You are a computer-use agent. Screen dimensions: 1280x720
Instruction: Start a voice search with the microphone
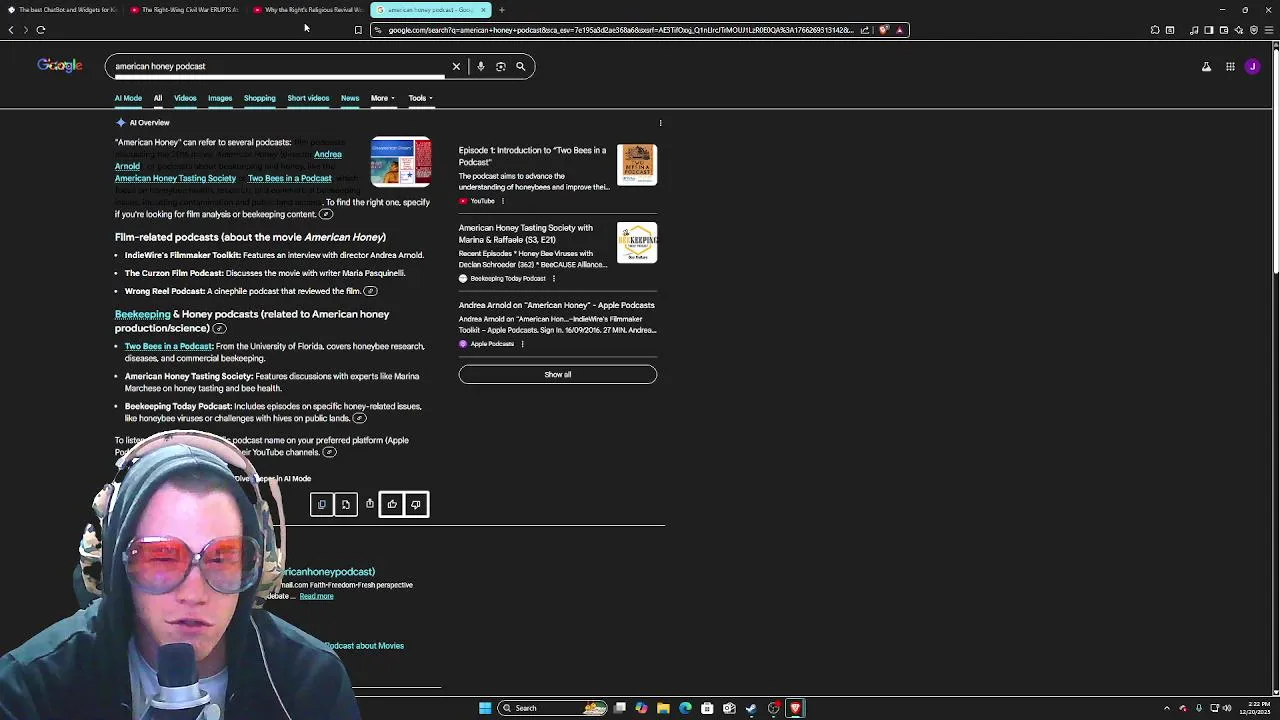click(x=480, y=66)
